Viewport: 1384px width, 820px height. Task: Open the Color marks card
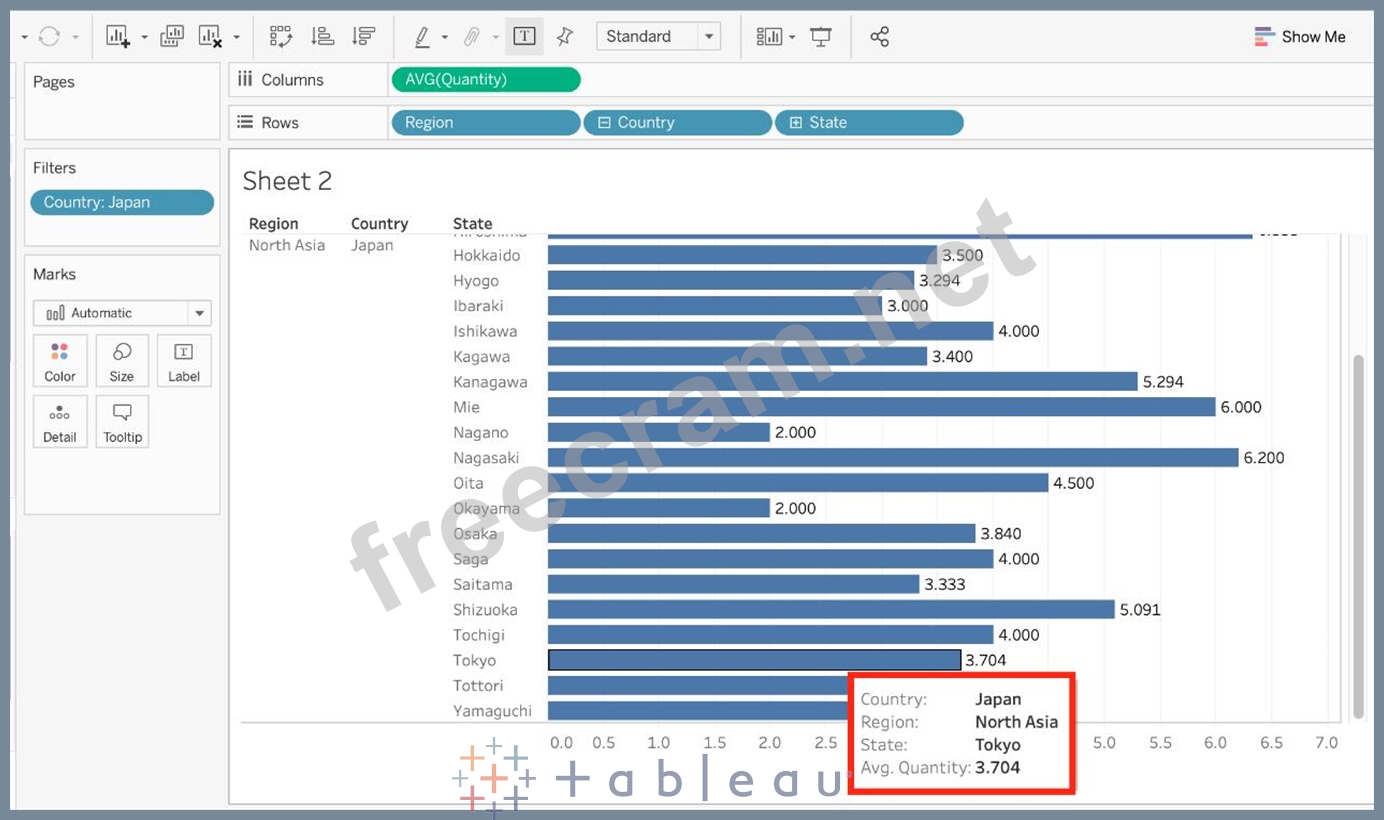point(60,361)
